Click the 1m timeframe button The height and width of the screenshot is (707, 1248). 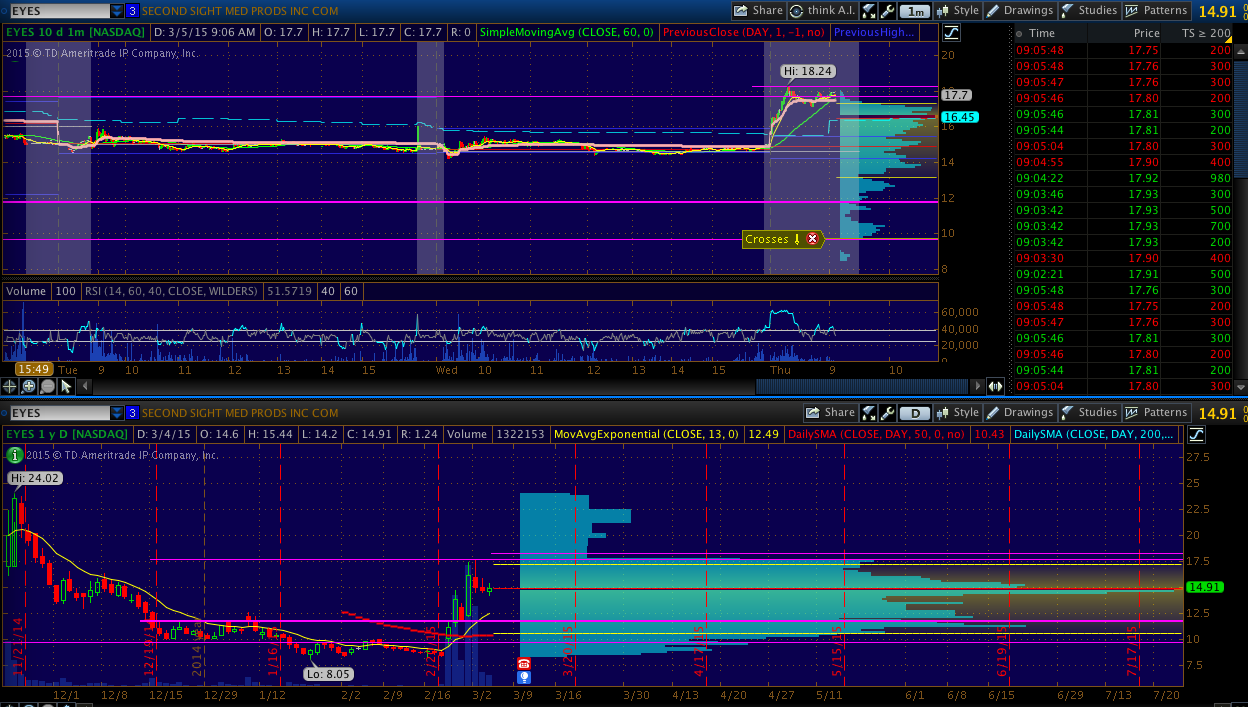(x=914, y=11)
